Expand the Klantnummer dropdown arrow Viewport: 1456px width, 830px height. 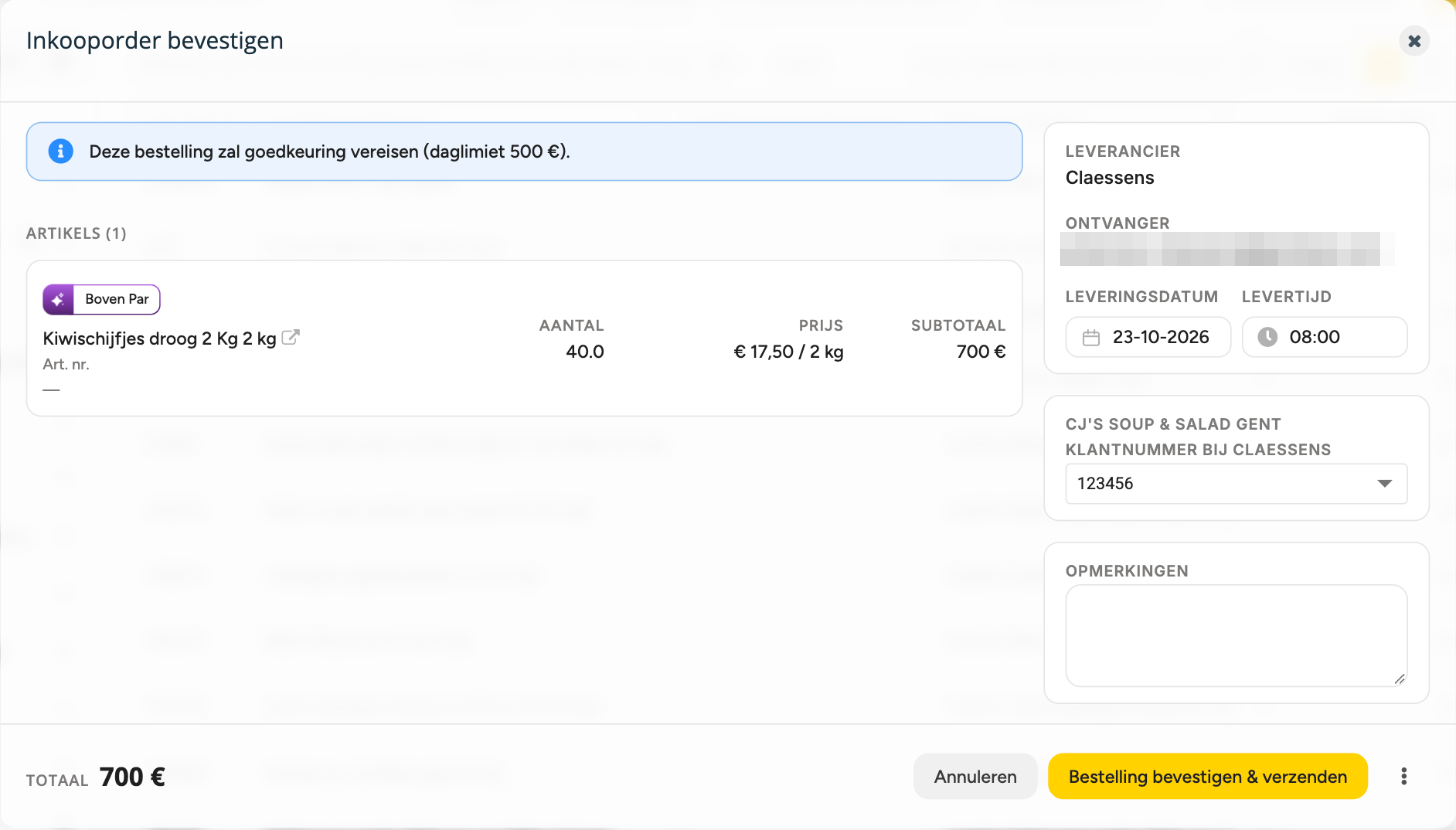1385,484
